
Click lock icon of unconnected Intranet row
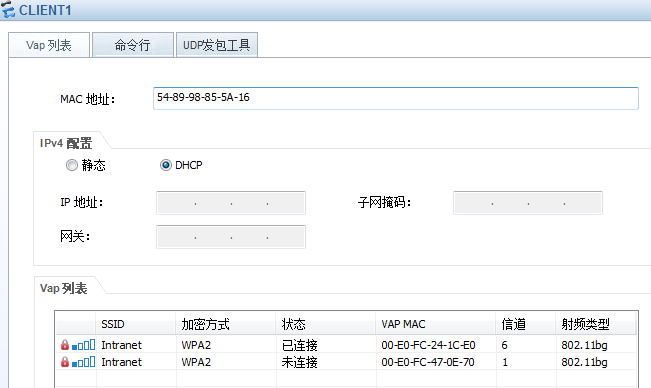[x=65, y=362]
